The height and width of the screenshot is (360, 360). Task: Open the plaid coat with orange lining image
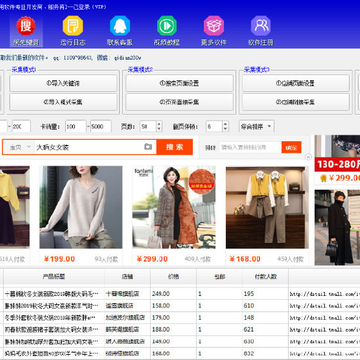click(x=174, y=207)
